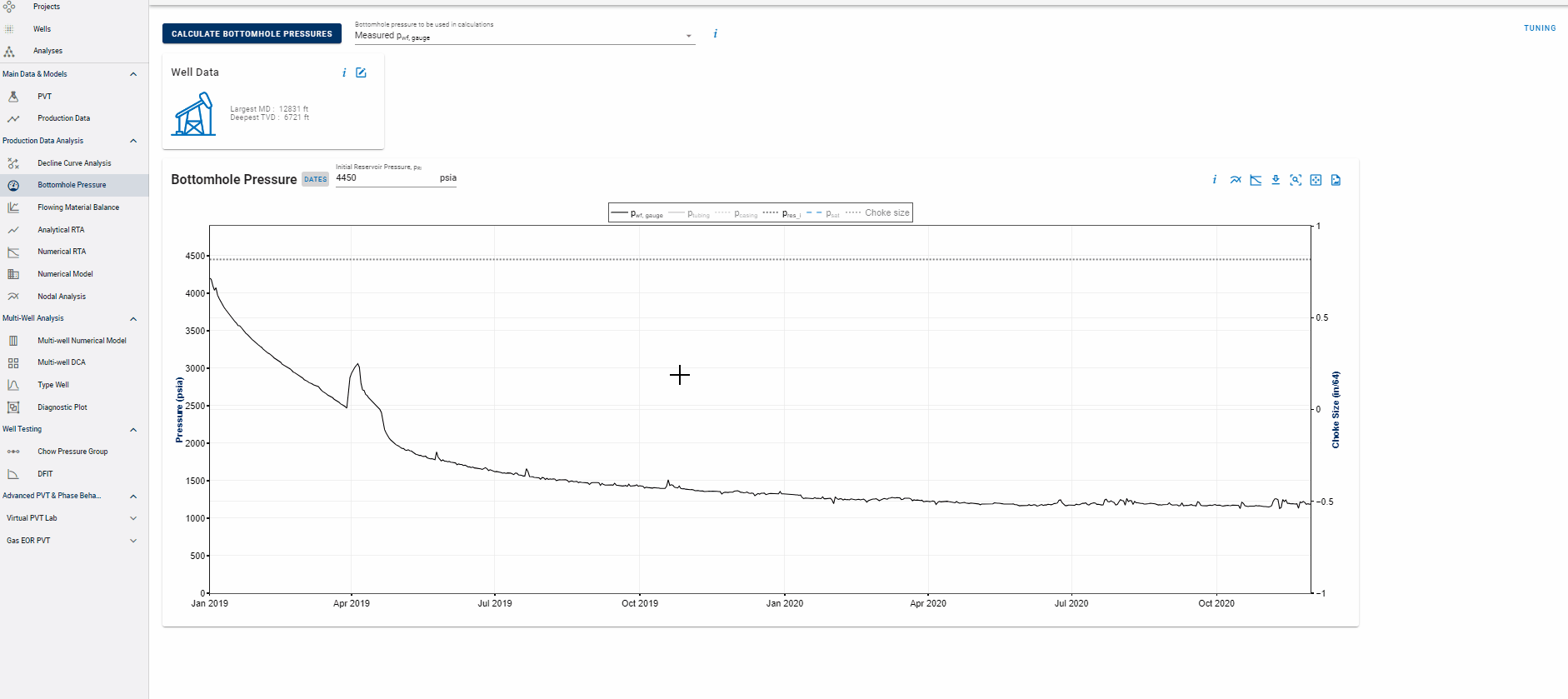The image size is (1568, 699).
Task: Edit Well Data via pencil icon
Action: (361, 72)
